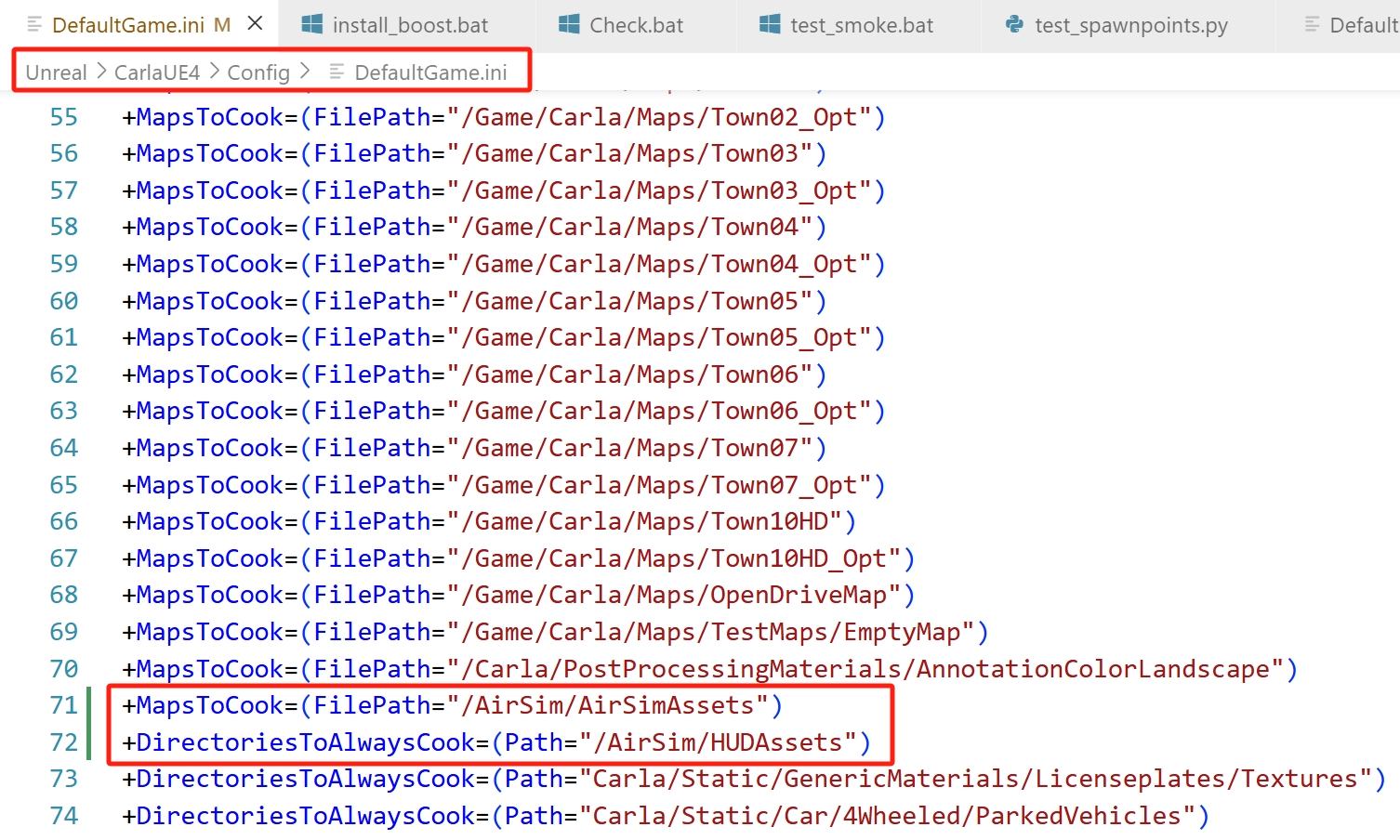Image resolution: width=1400 pixels, height=840 pixels.
Task: Switch to the install_boost.bat tab
Action: (410, 25)
